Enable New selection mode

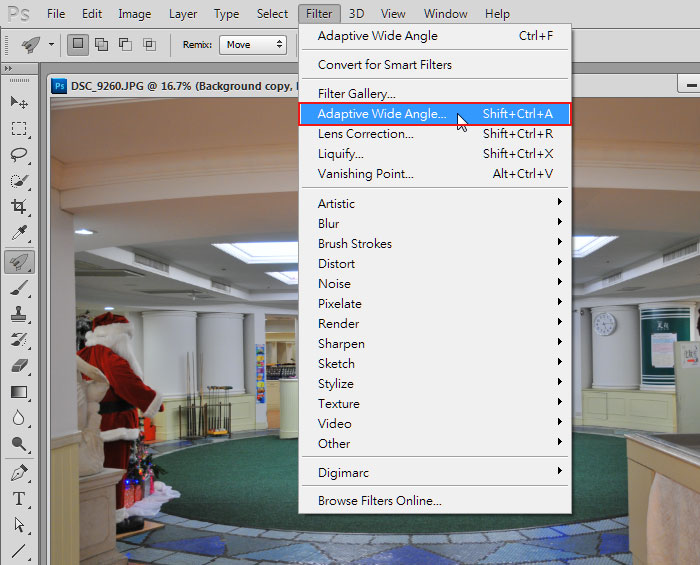click(x=78, y=45)
